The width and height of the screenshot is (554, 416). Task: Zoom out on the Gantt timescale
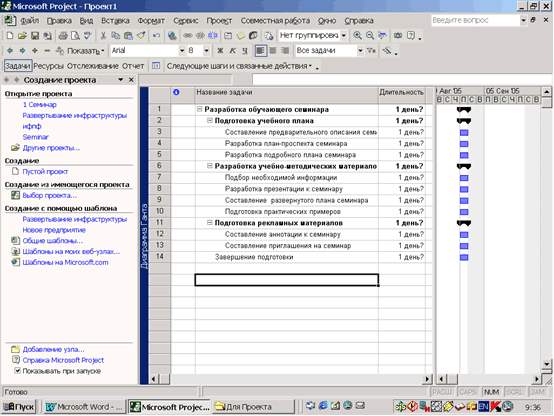click(x=370, y=35)
